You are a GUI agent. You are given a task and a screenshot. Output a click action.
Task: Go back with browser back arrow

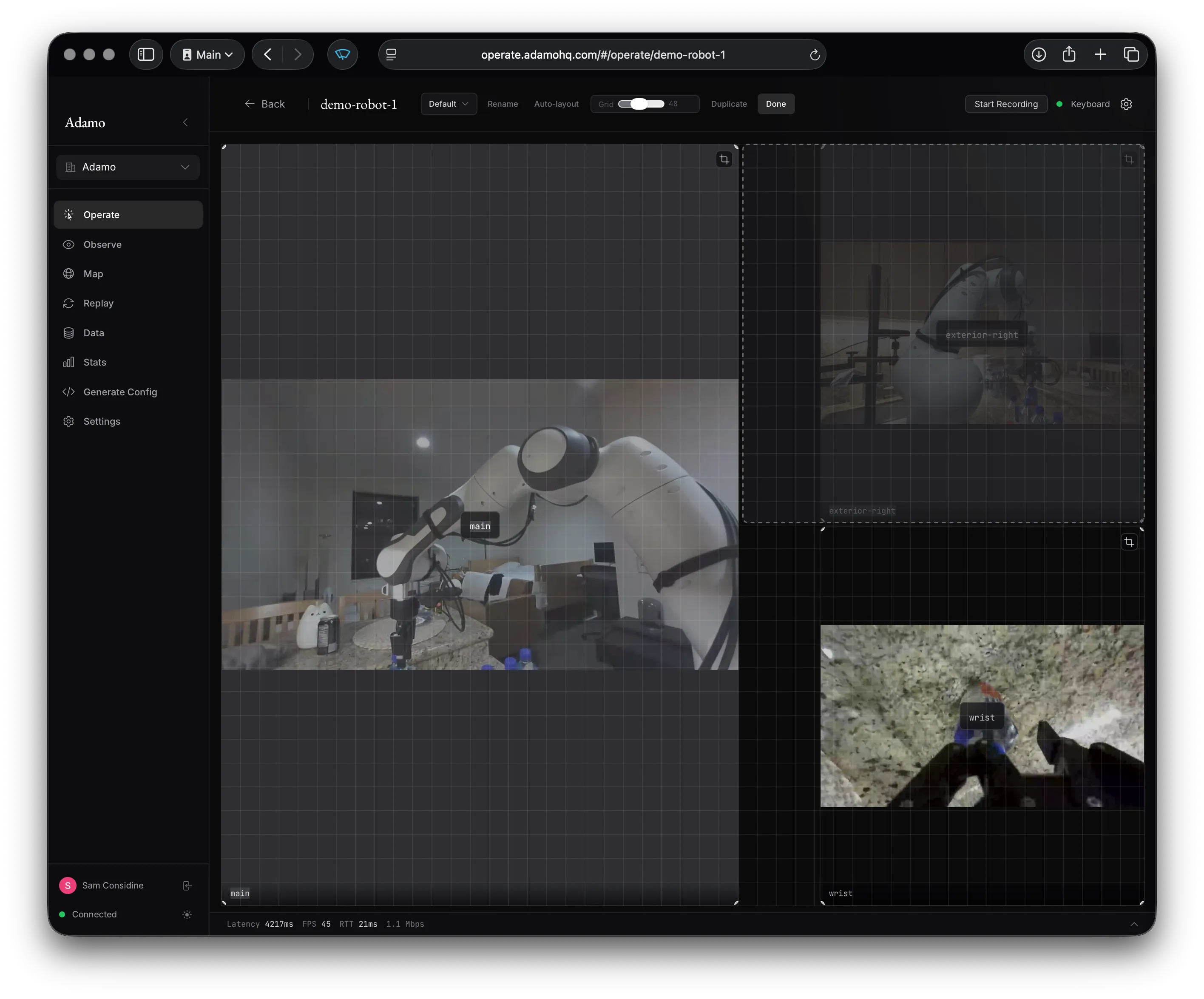tap(268, 54)
